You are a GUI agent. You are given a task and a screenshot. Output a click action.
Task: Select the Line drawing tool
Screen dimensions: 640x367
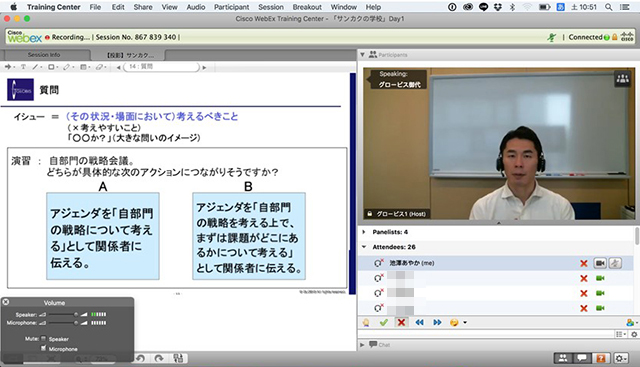(35, 67)
